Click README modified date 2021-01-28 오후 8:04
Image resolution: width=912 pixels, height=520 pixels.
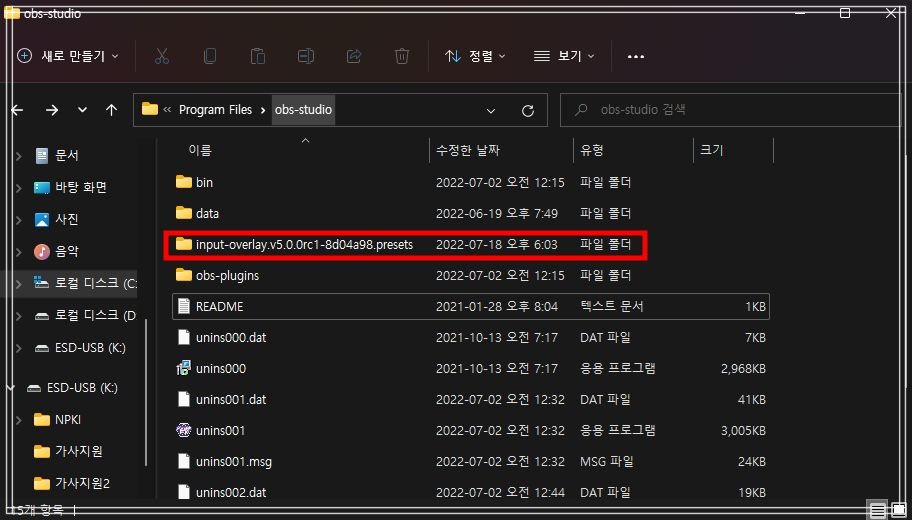[497, 307]
